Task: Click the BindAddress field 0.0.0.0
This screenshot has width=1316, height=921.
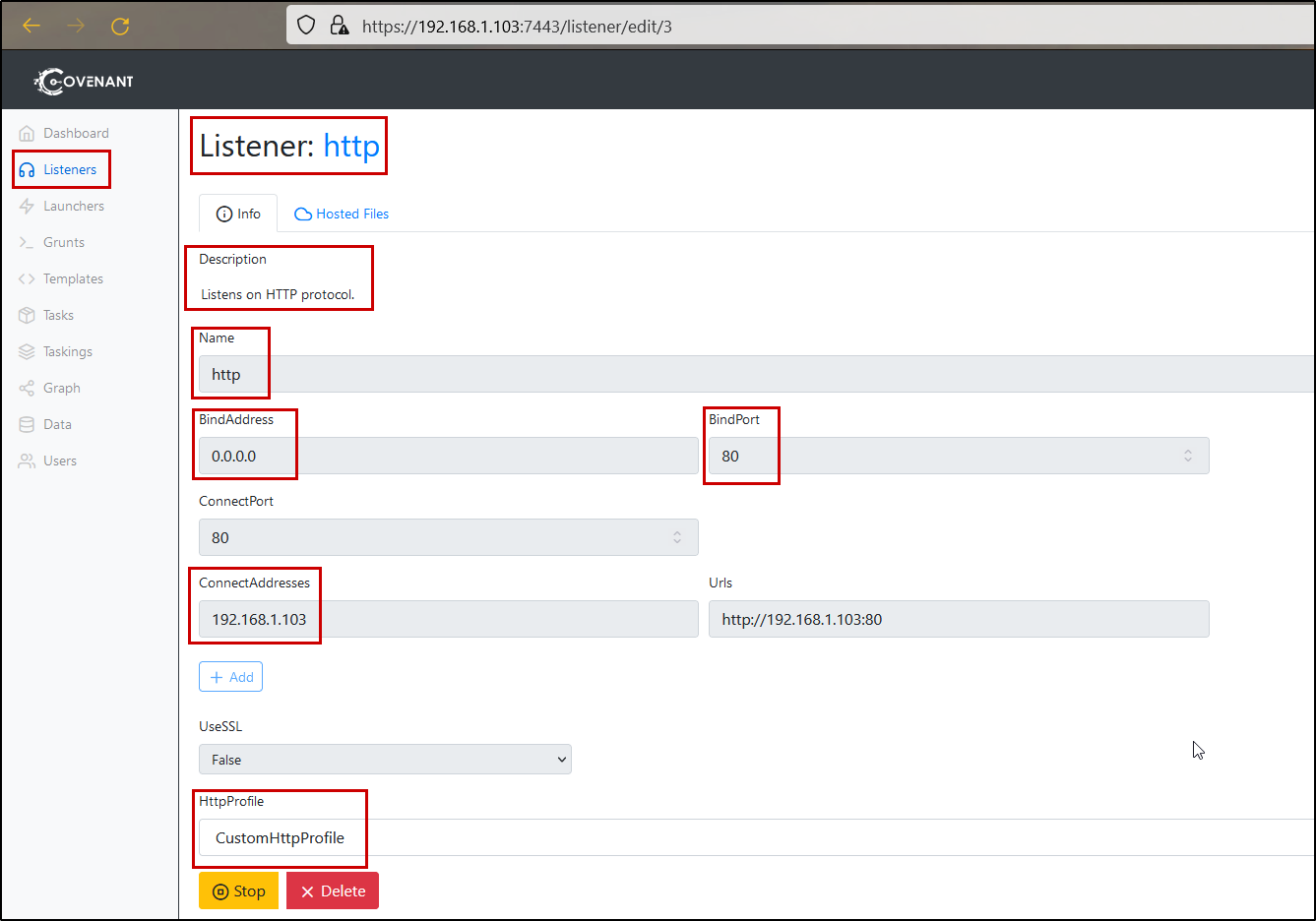Action: [x=449, y=456]
